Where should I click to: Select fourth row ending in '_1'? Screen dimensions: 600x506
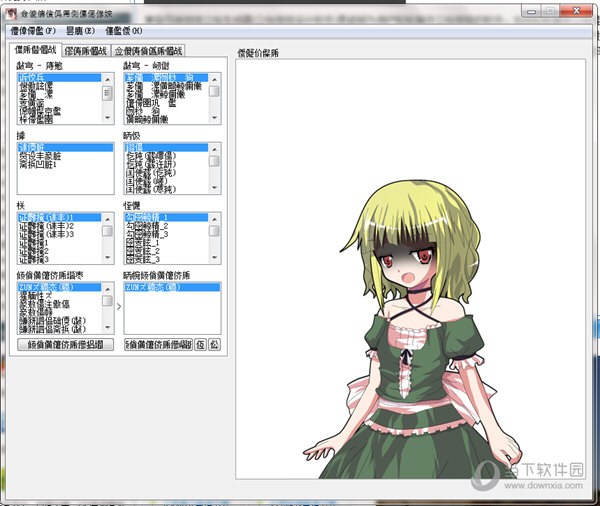pyautogui.click(x=166, y=242)
